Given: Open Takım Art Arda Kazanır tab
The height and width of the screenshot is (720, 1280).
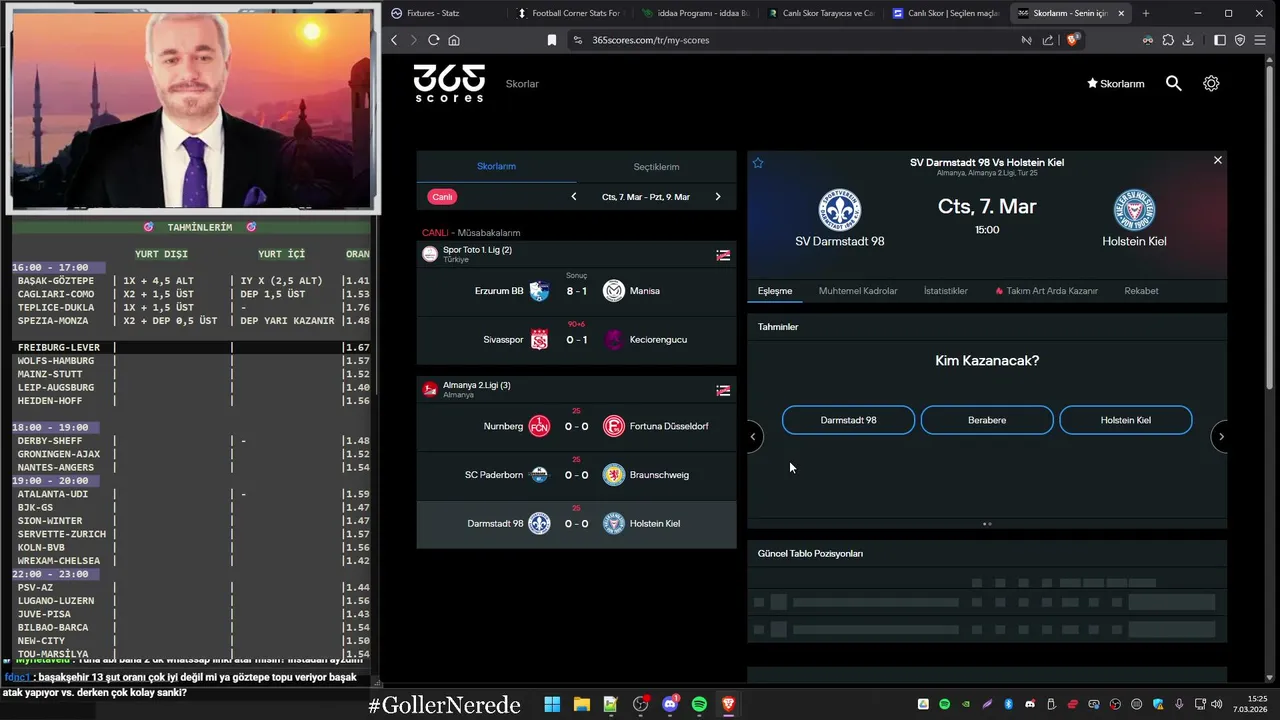Looking at the screenshot, I should [1046, 291].
